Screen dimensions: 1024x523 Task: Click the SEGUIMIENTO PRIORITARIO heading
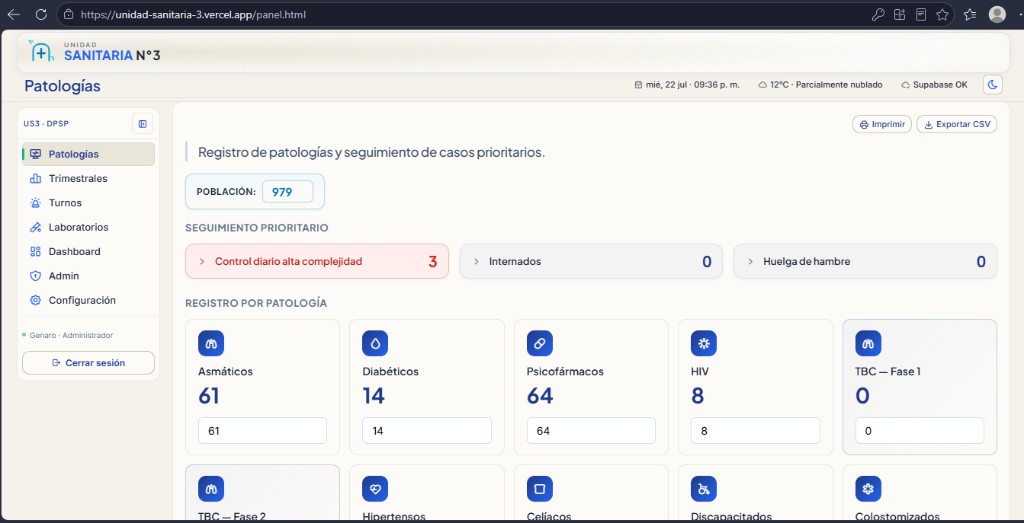coord(257,228)
